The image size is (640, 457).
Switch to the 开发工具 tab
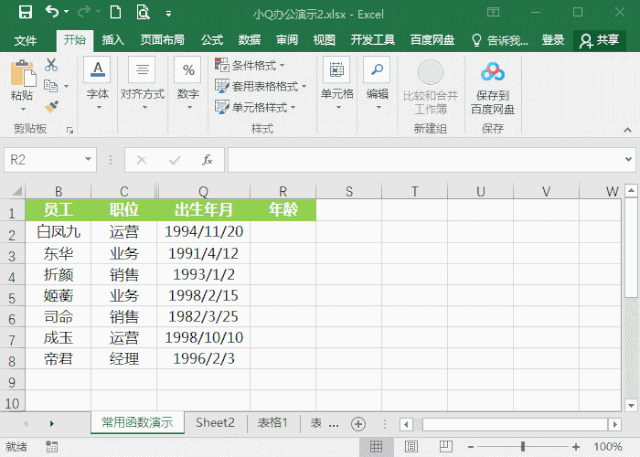(373, 40)
